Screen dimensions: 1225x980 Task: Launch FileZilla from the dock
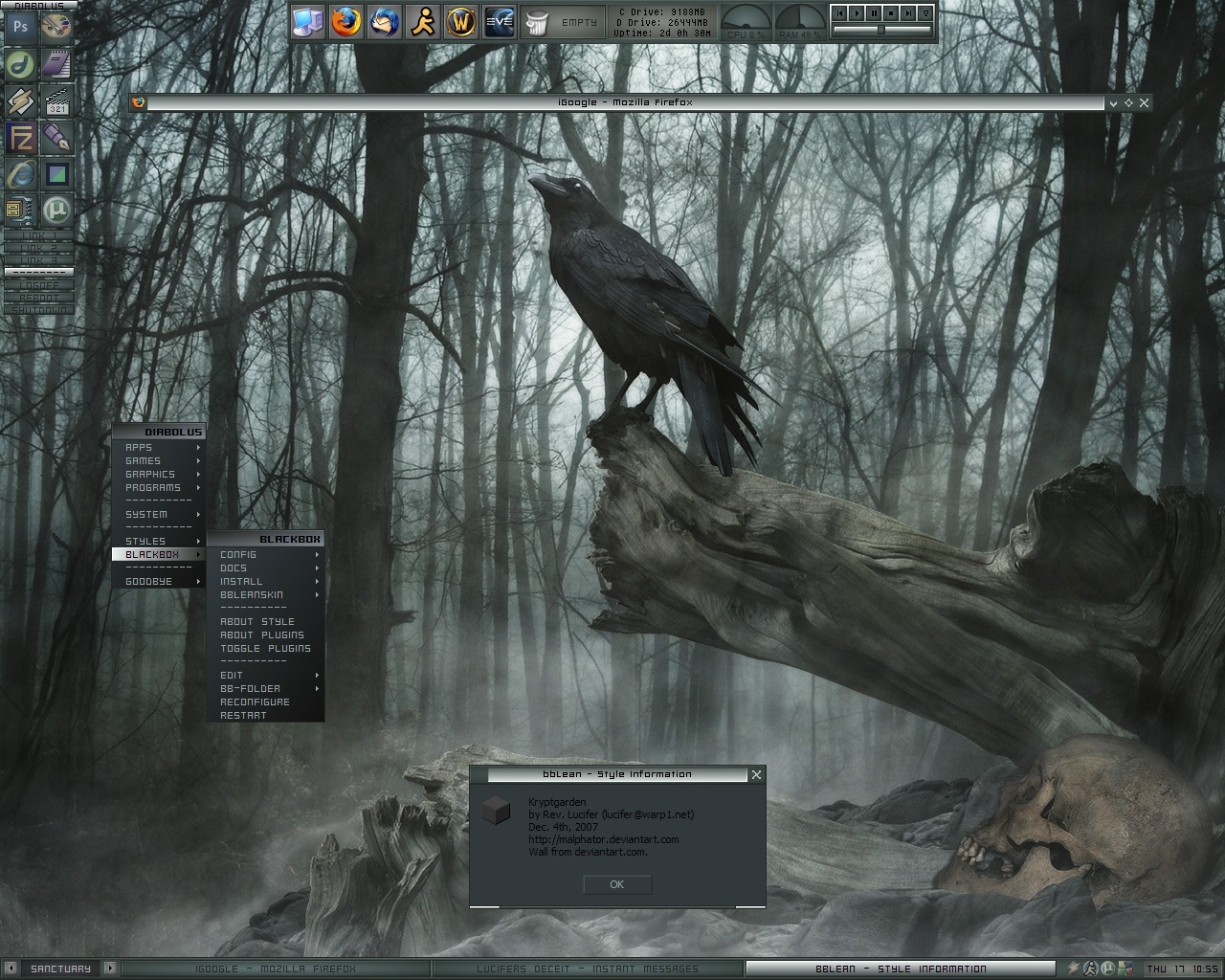(x=20, y=138)
